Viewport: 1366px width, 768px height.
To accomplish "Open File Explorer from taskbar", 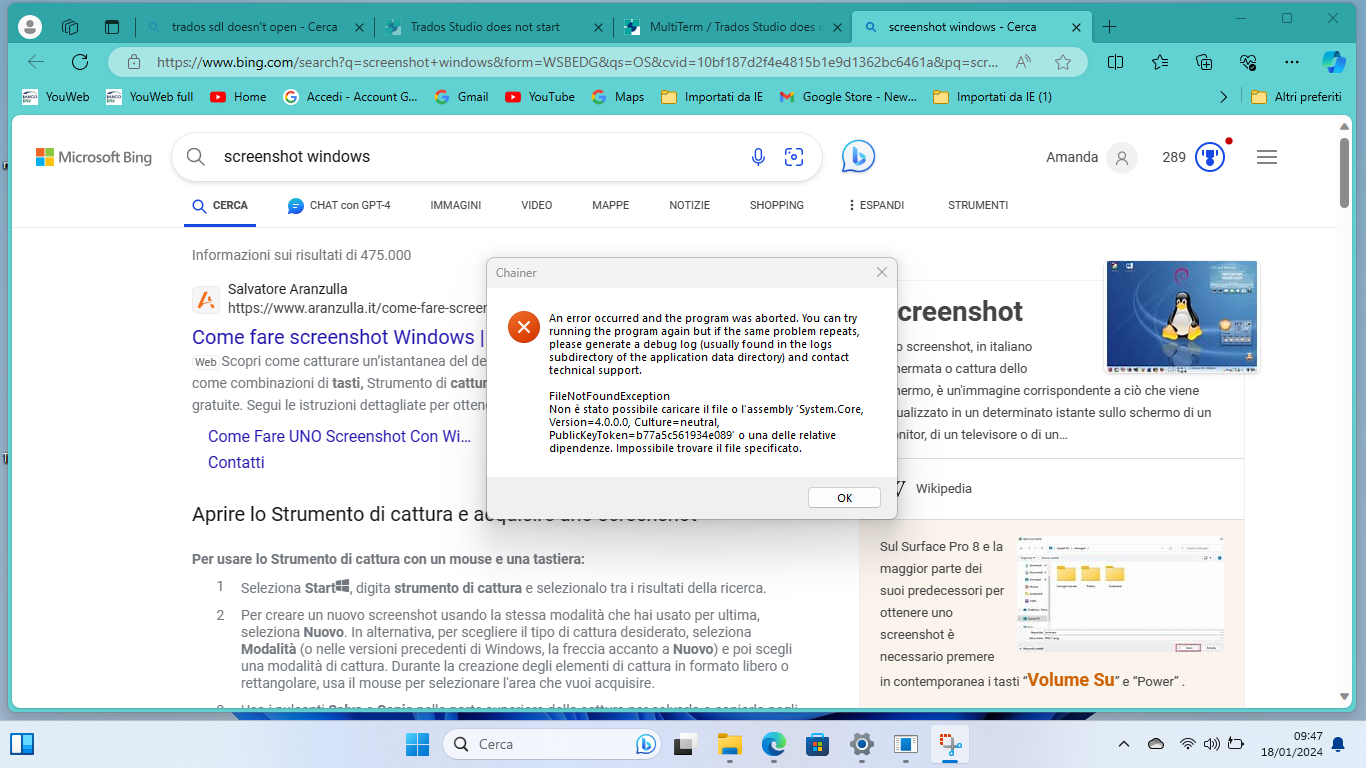I will [729, 744].
